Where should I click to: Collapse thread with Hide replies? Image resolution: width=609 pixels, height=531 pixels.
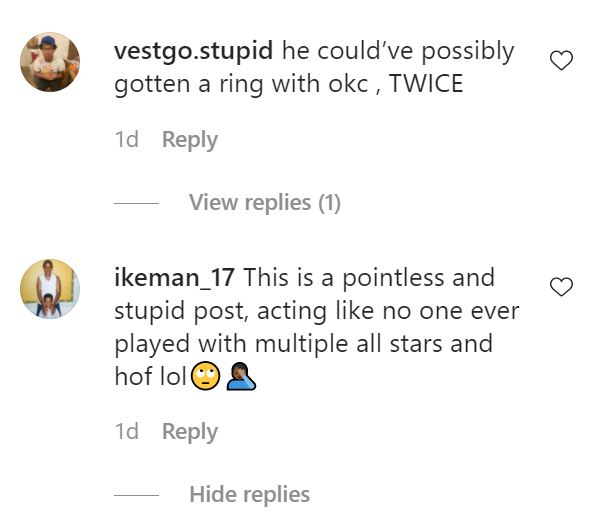pos(249,494)
